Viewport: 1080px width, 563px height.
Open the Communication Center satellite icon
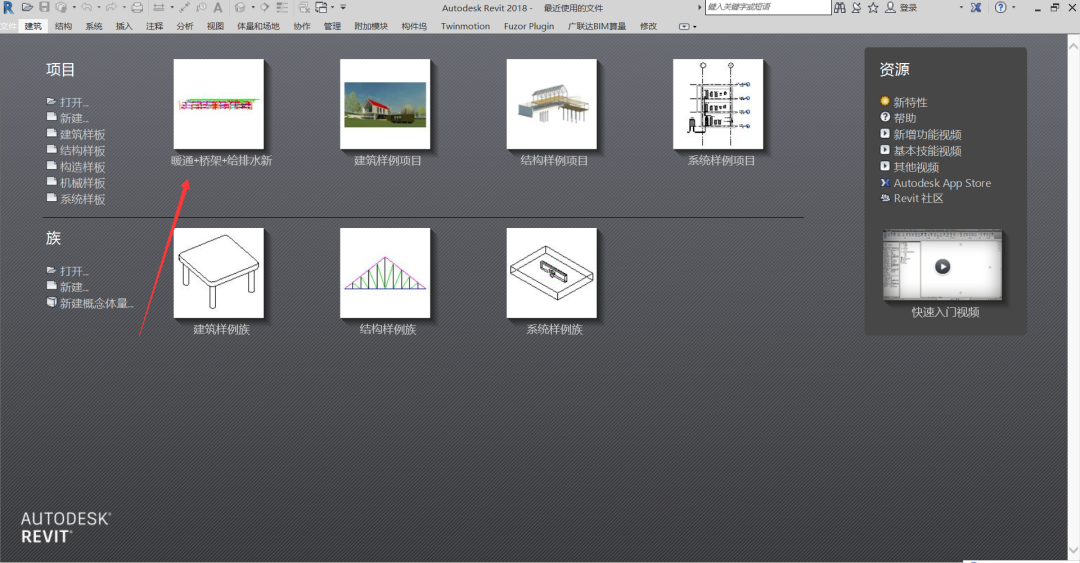856,8
